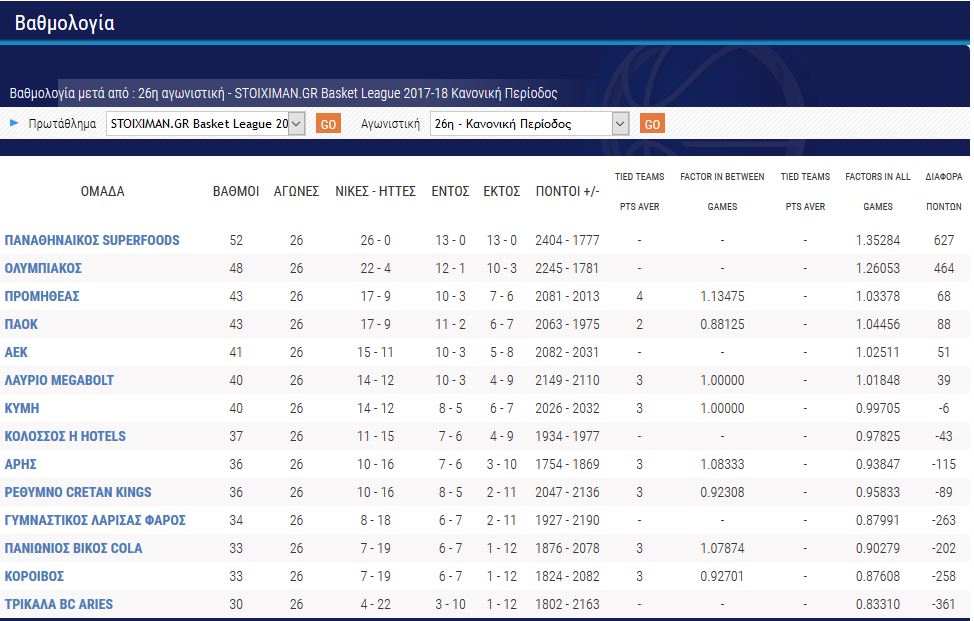Click the ΚΟΡΟΙΒΟΣ team link

tap(36, 576)
